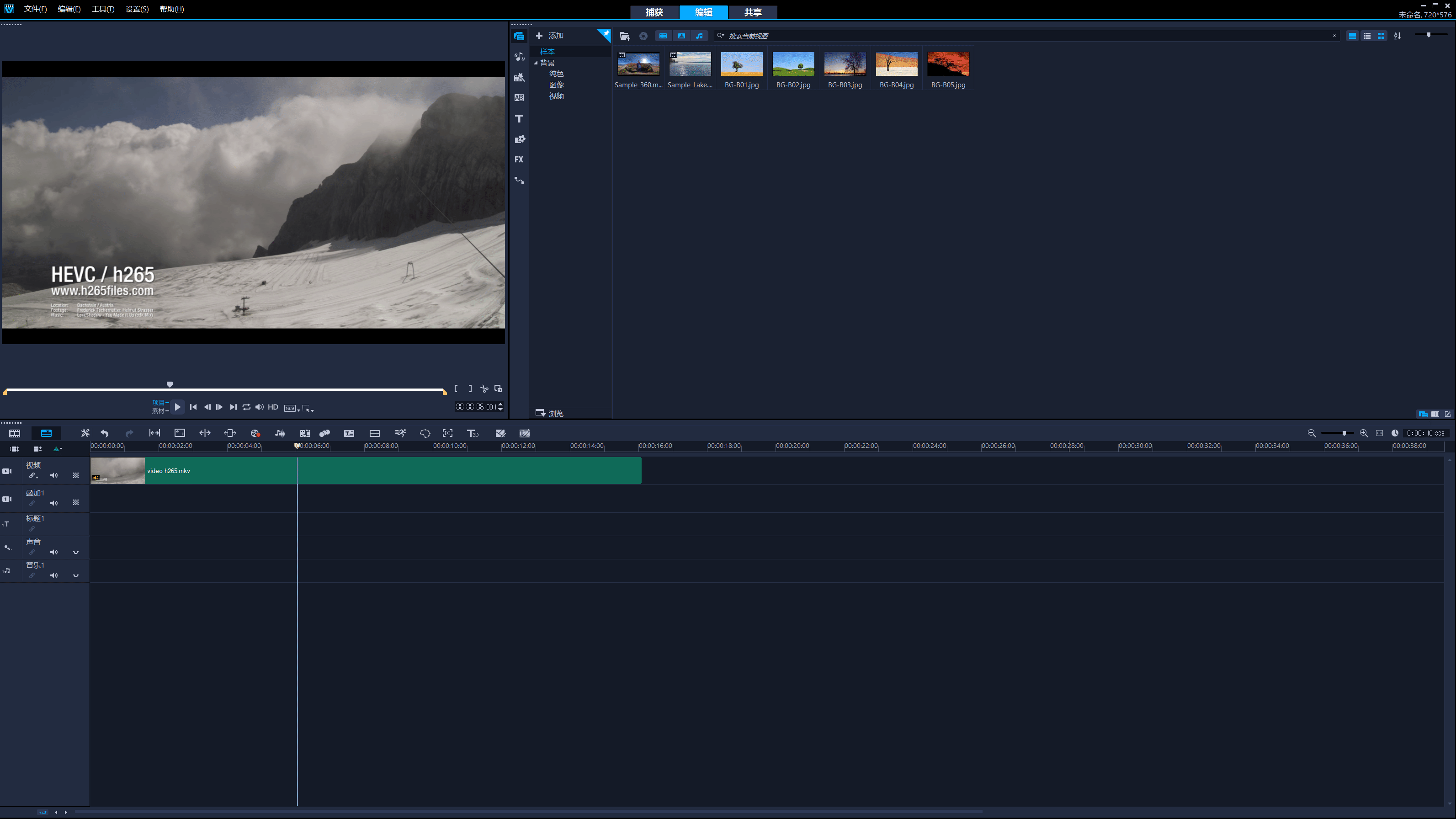This screenshot has height=819, width=1456.
Task: Mute the 声音 voice track
Action: [53, 552]
